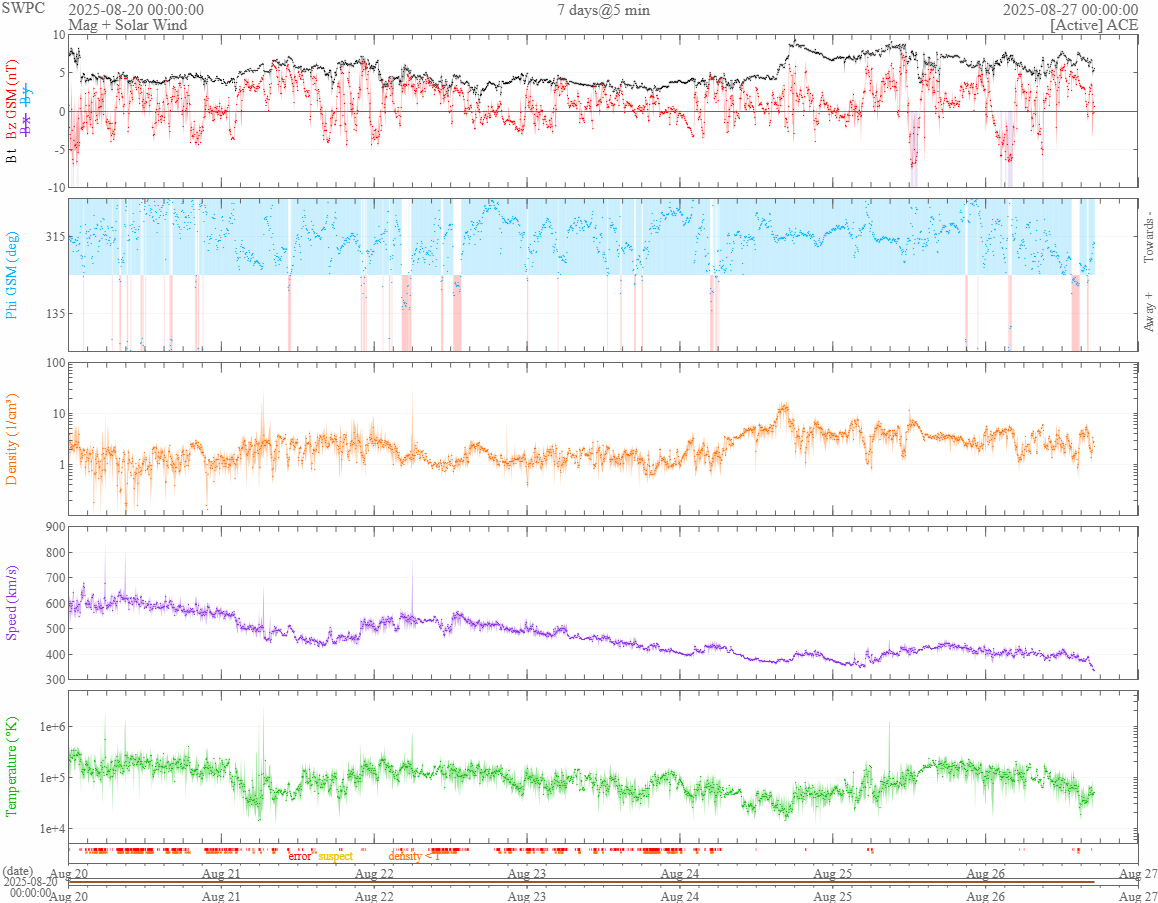Click the '1e+6' tick on the Temperature axis

pos(51,727)
